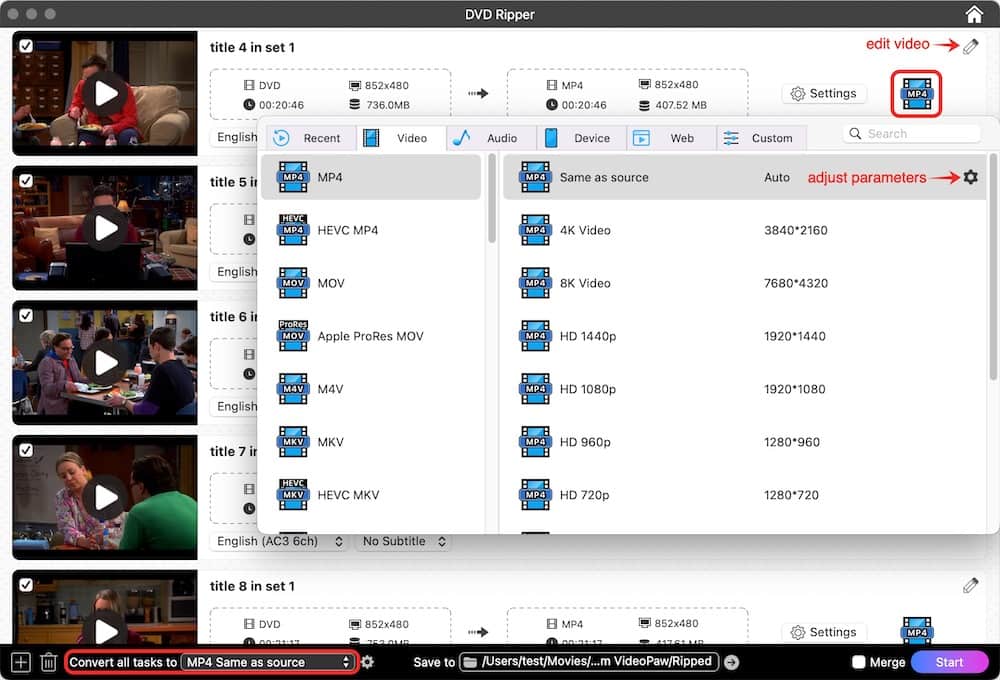Viewport: 1000px width, 680px height.
Task: Click the add task plus icon
Action: [20, 662]
